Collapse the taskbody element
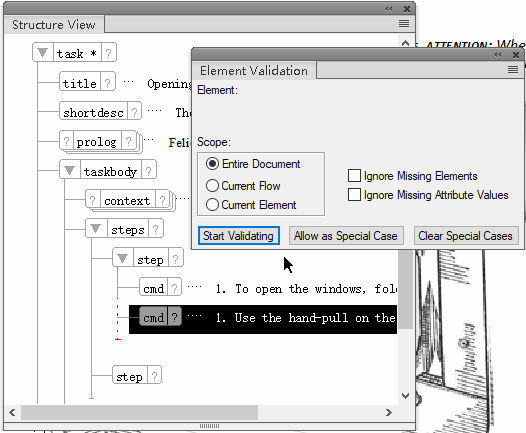526x433 pixels. click(69, 170)
